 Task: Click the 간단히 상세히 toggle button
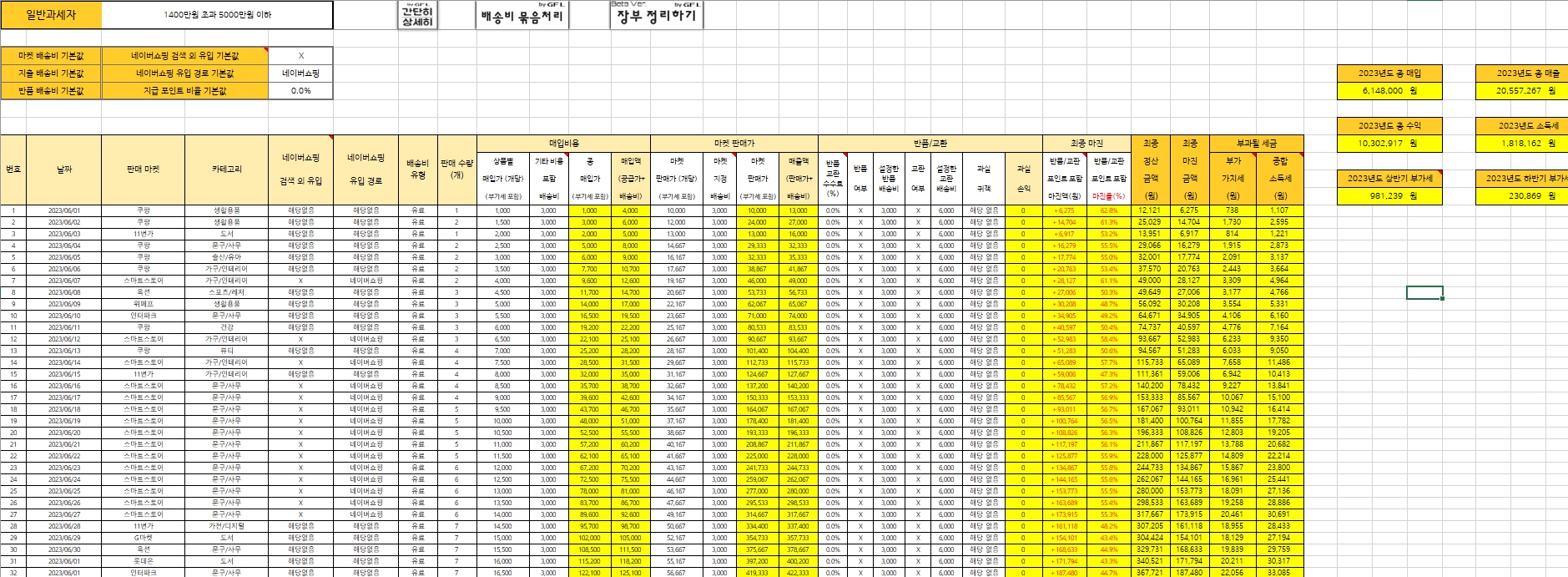coord(417,15)
